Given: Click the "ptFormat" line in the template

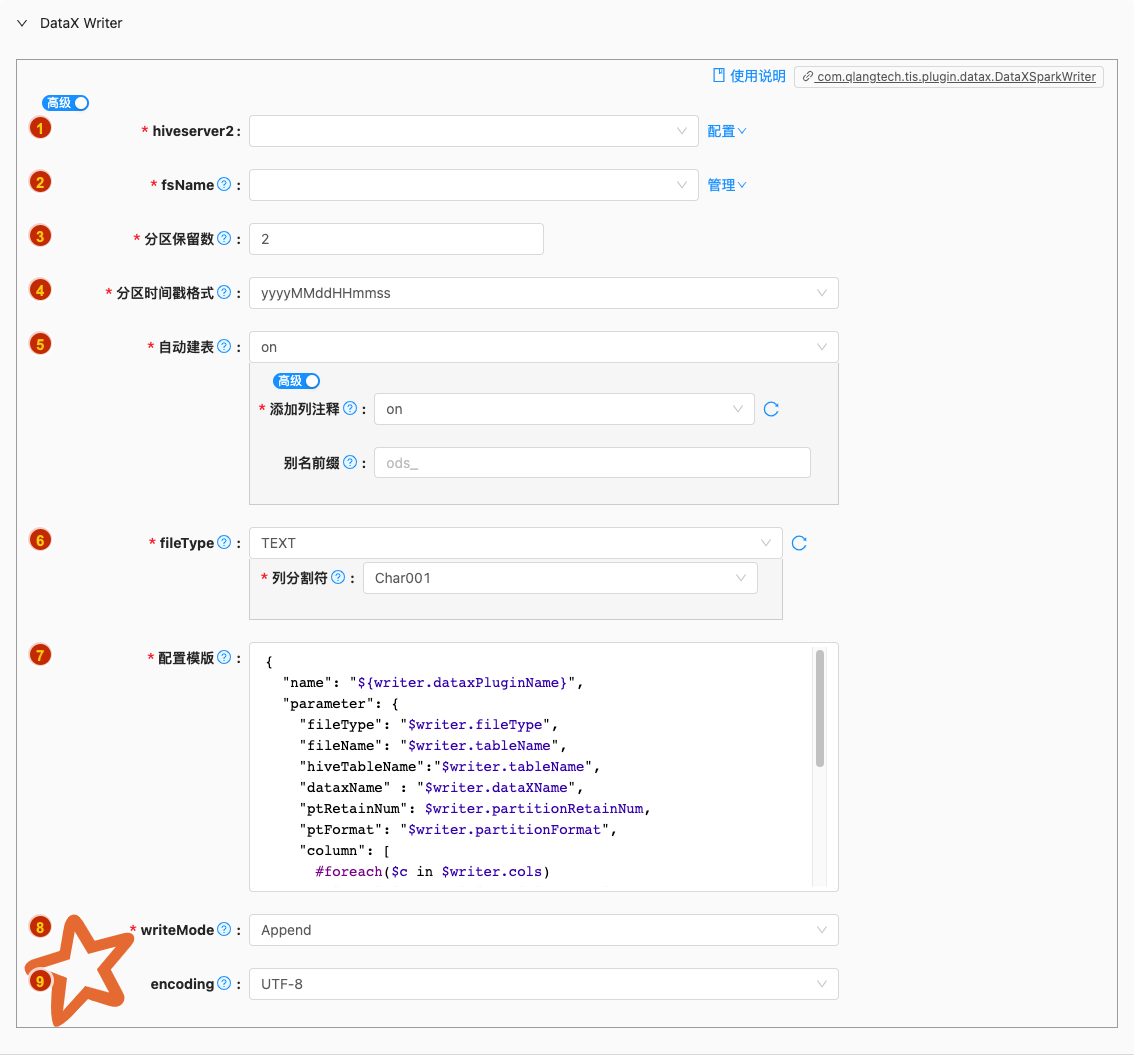Looking at the screenshot, I should tap(459, 829).
